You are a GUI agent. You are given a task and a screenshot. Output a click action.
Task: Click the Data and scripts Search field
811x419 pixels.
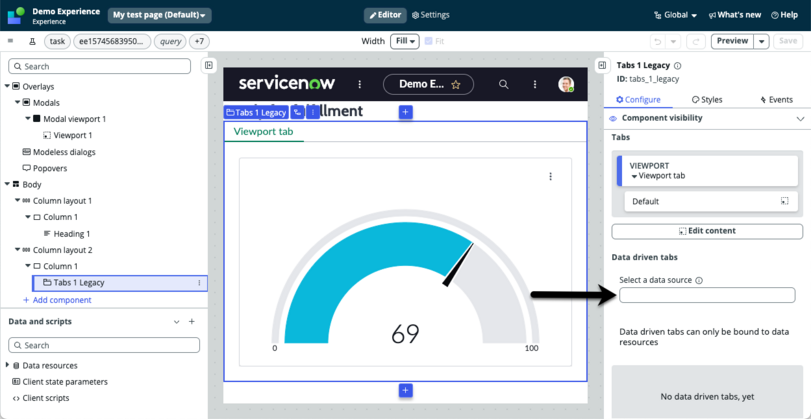[104, 345]
